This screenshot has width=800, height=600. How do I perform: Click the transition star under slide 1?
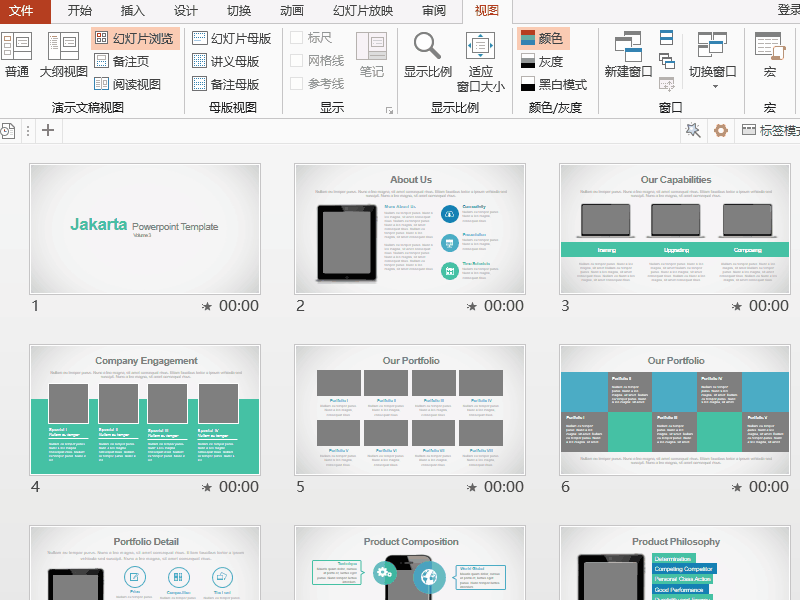coord(207,306)
